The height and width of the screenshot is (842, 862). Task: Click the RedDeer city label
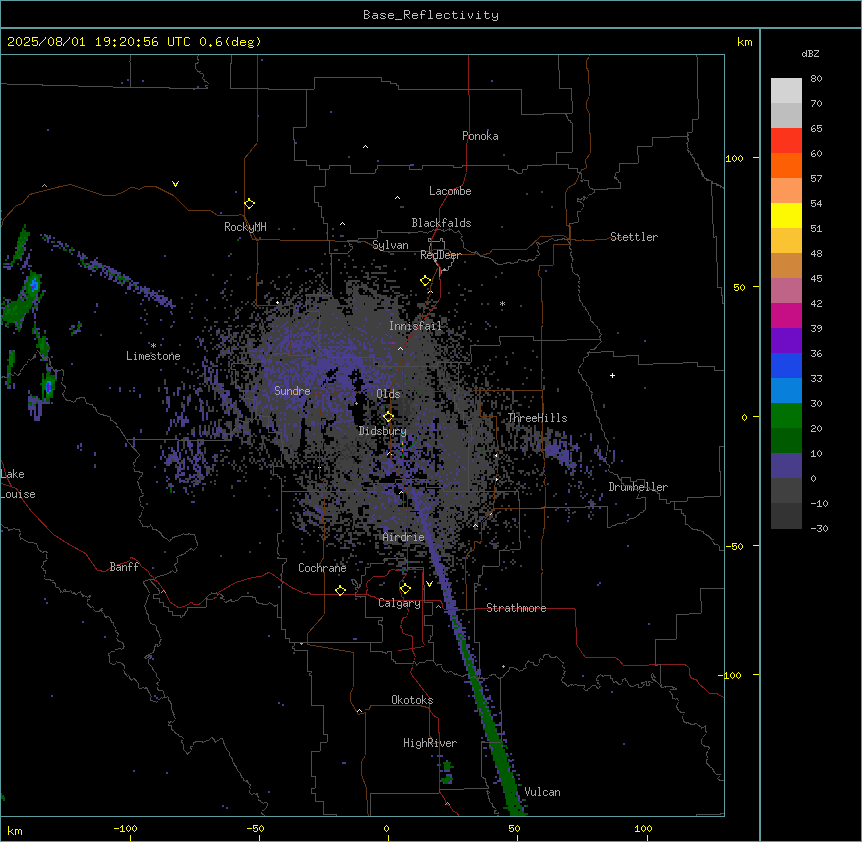click(440, 255)
